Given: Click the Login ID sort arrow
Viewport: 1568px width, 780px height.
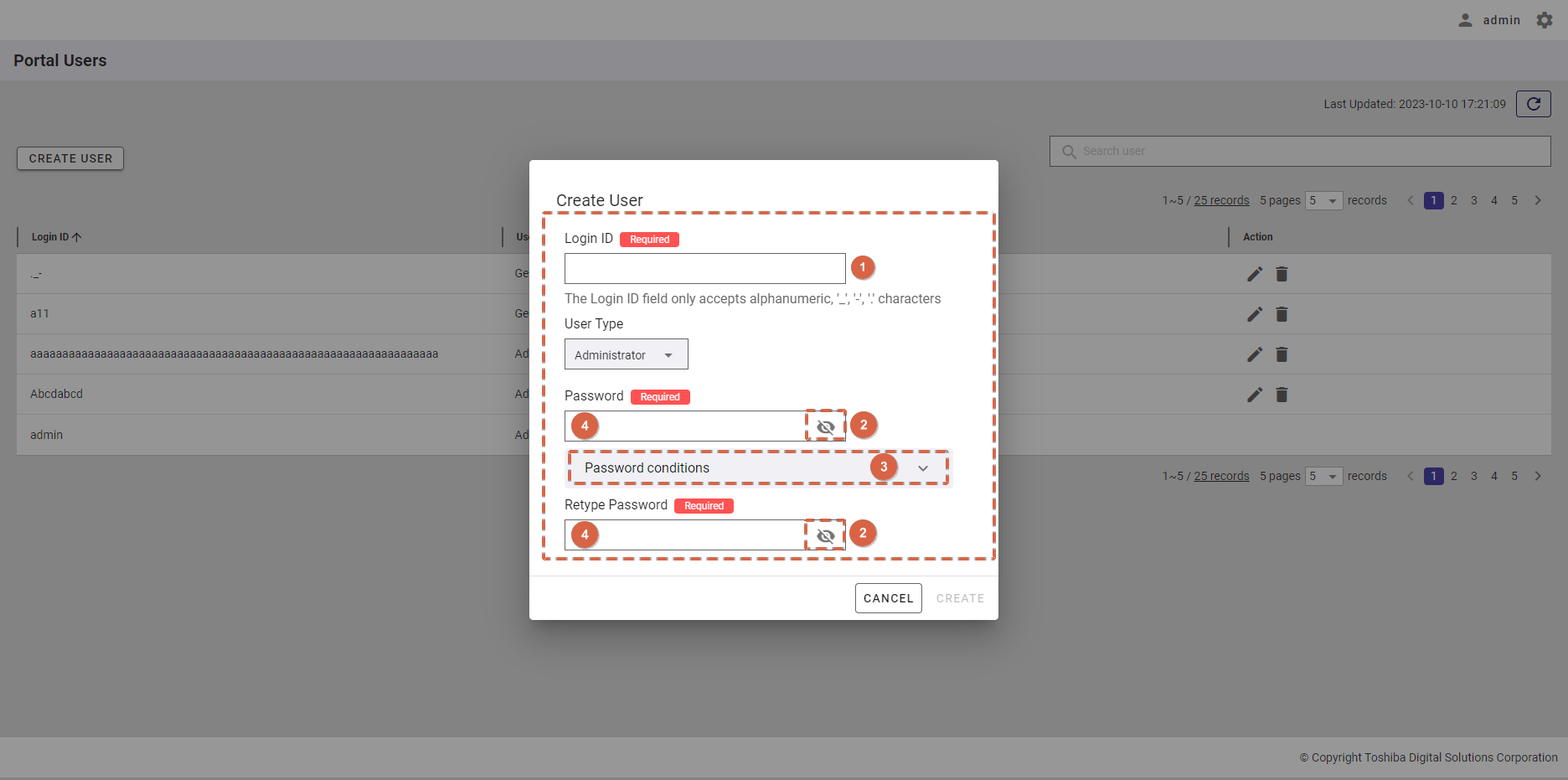Looking at the screenshot, I should click(77, 237).
